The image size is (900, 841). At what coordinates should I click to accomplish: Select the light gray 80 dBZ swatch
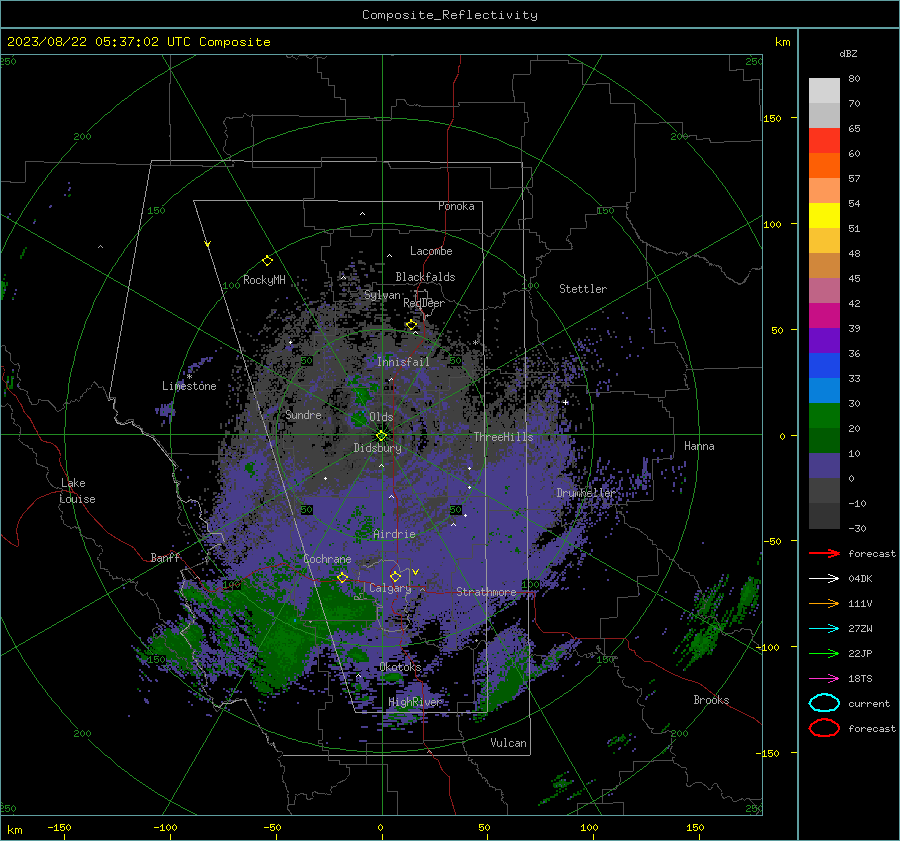tap(824, 90)
